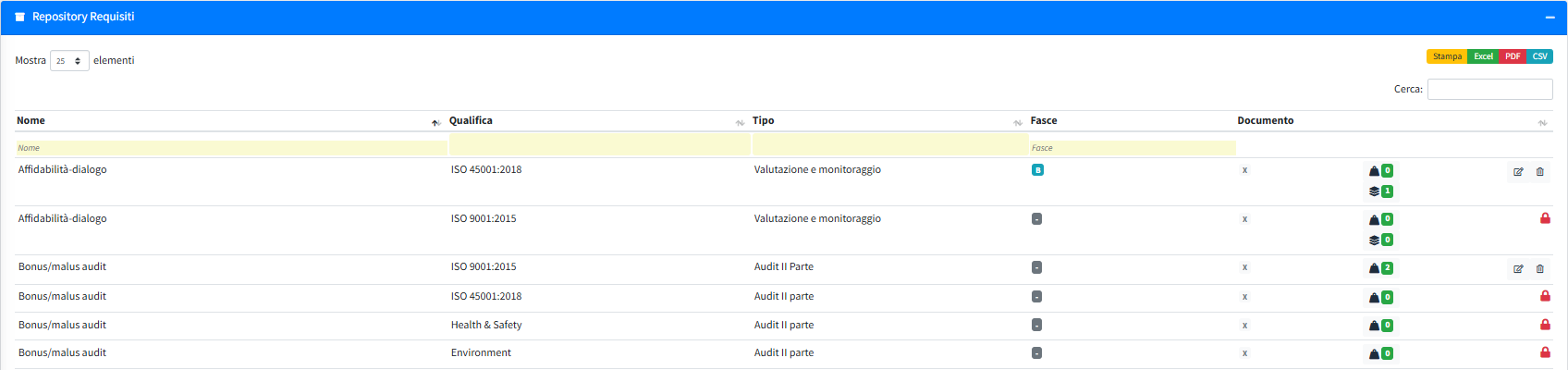Screen dimensions: 1568x370
Task: Collapse the Repository Requisiti panel
Action: 1550,18
